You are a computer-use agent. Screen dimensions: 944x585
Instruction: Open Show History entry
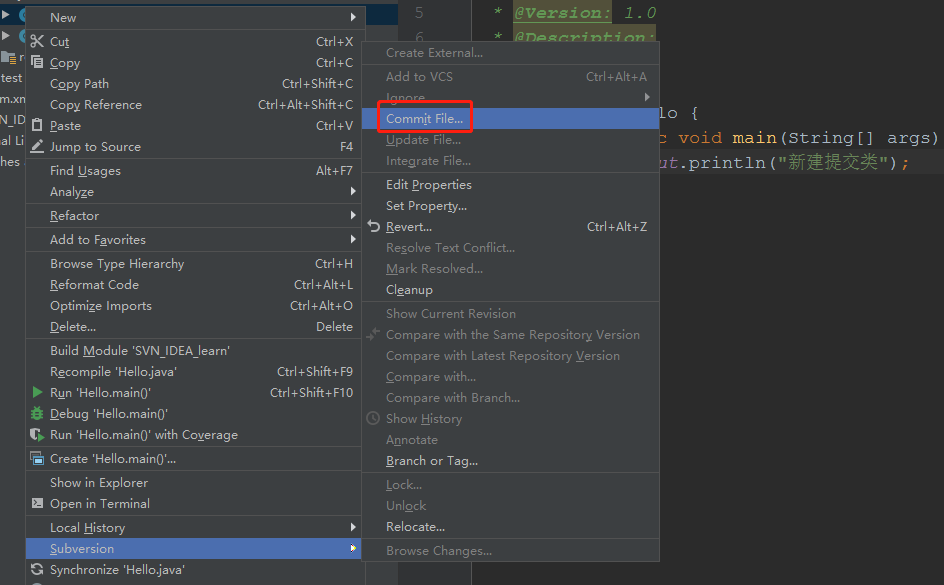tap(511, 419)
